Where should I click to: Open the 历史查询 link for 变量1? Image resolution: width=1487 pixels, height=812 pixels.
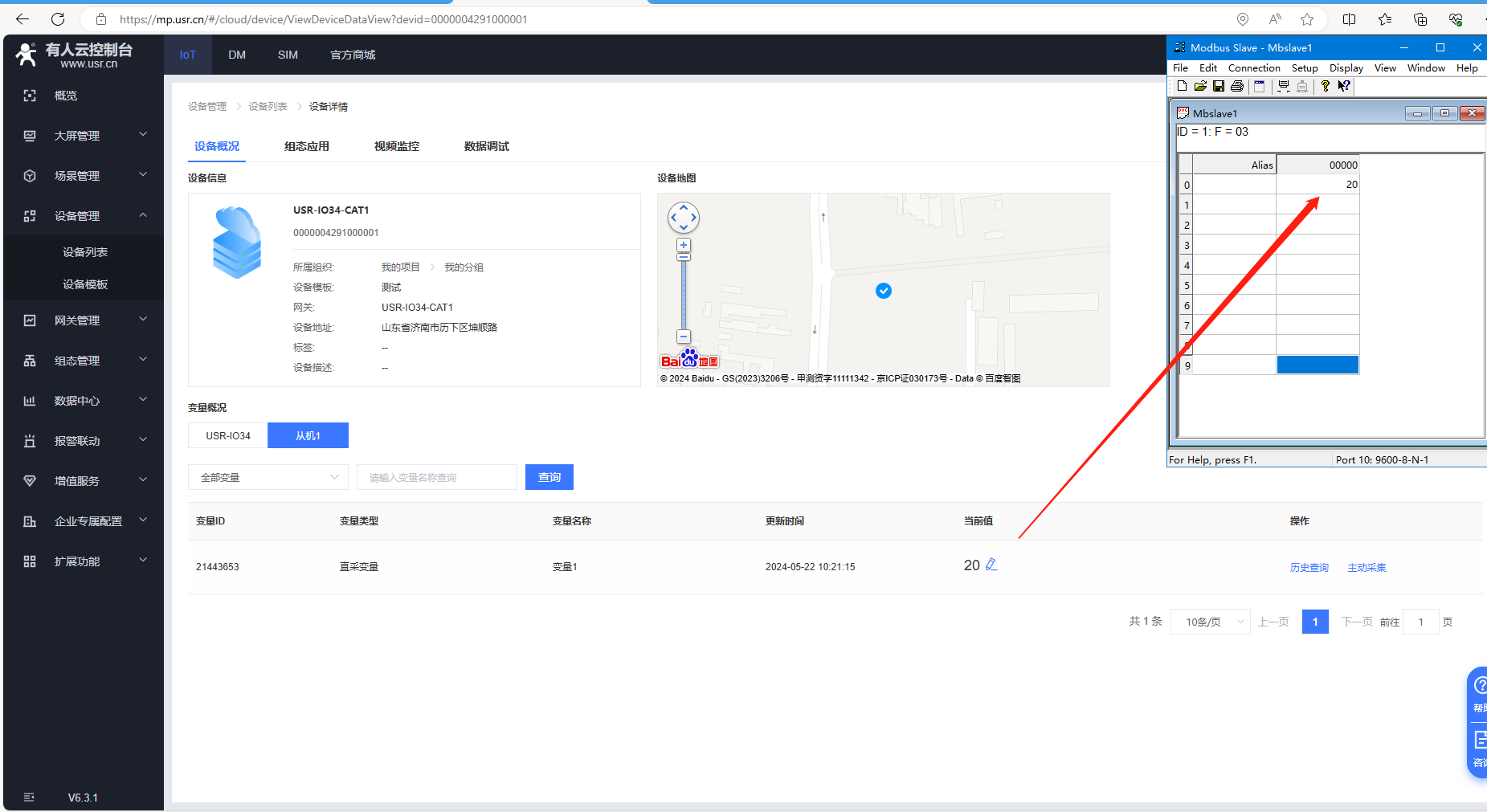pyautogui.click(x=1309, y=567)
